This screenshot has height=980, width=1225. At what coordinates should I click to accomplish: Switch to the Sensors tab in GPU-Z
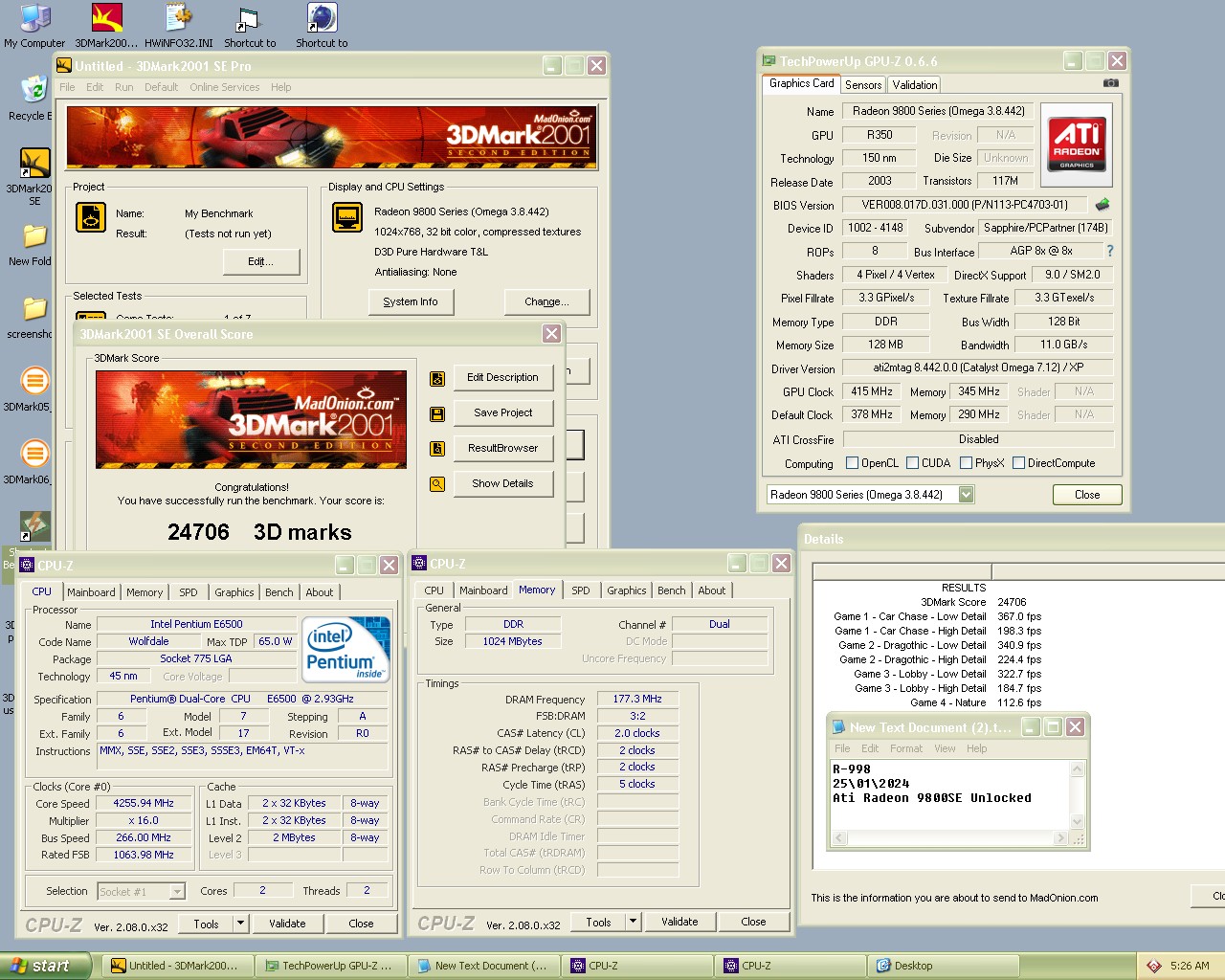coord(863,85)
